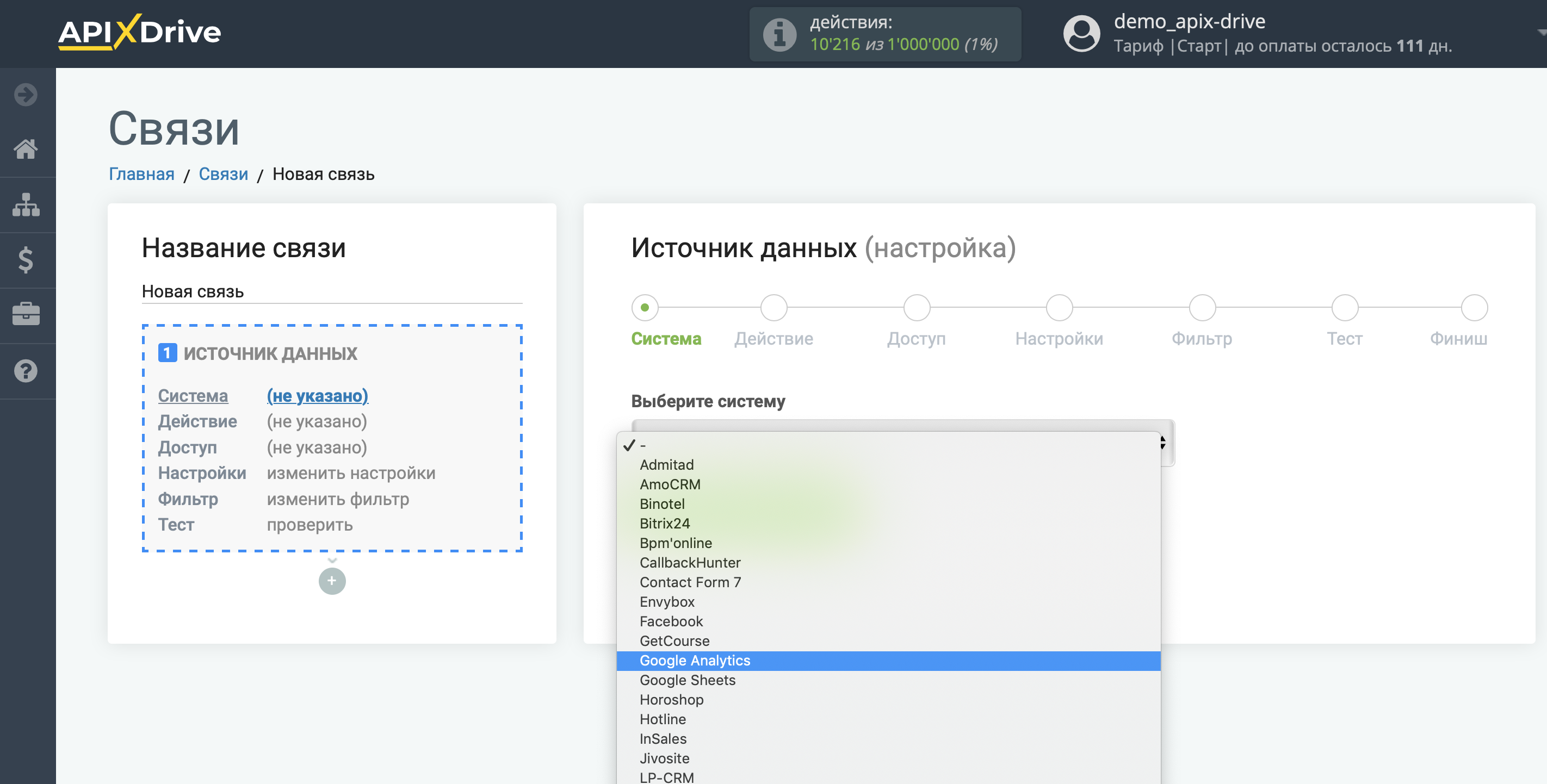The height and width of the screenshot is (784, 1547).
Task: Select the Тест step circle
Action: click(1345, 307)
